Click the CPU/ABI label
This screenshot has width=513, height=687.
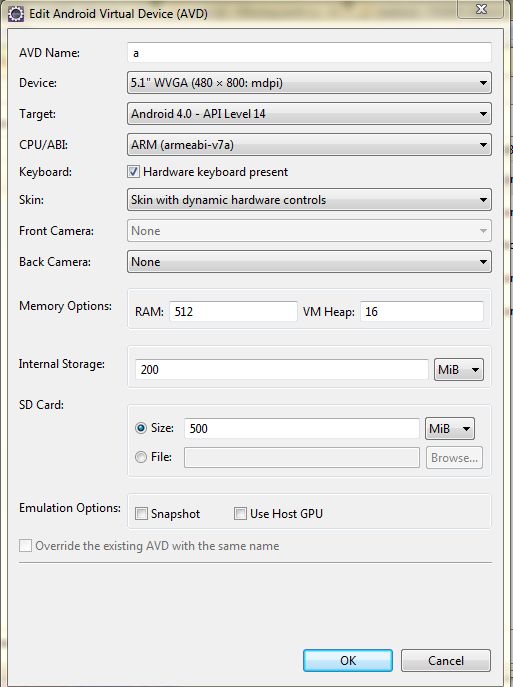[x=43, y=145]
